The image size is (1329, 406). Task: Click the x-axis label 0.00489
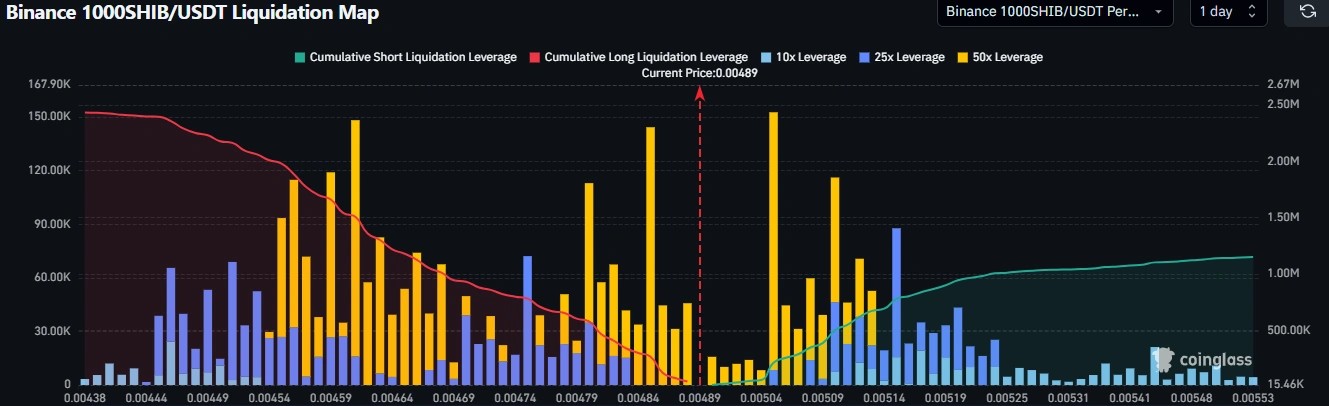click(699, 397)
